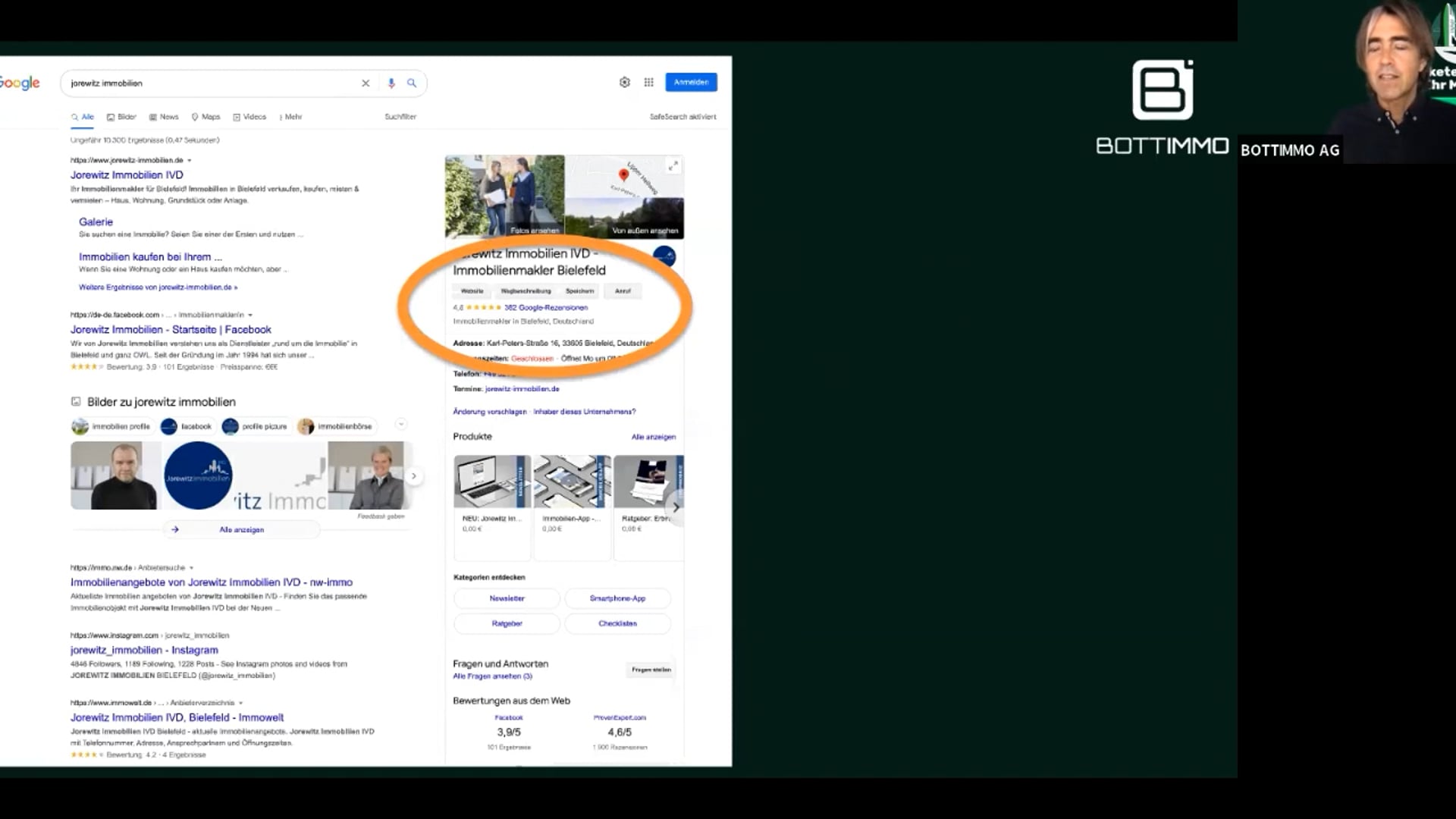Screen dimensions: 1456x819
Task: Click the Anruf button in the panel
Action: [623, 291]
